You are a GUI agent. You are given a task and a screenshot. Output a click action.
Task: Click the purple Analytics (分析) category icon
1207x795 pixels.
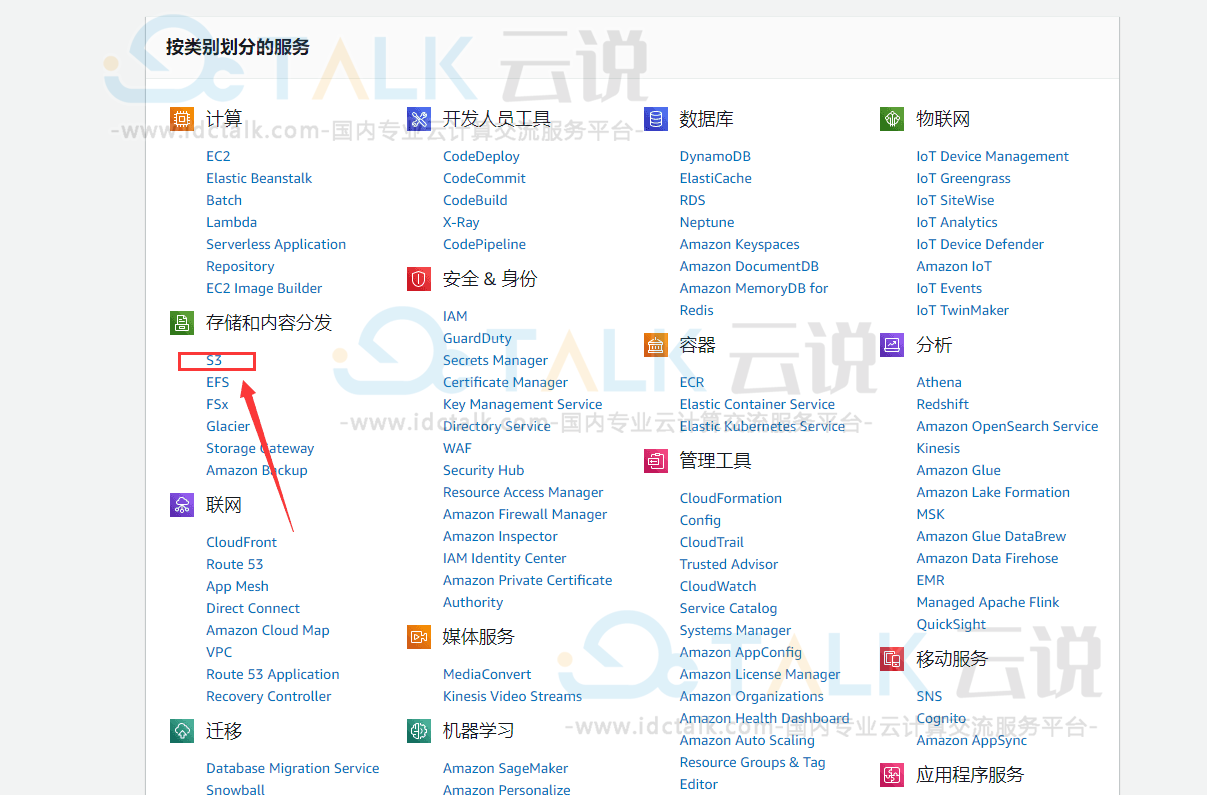892,345
